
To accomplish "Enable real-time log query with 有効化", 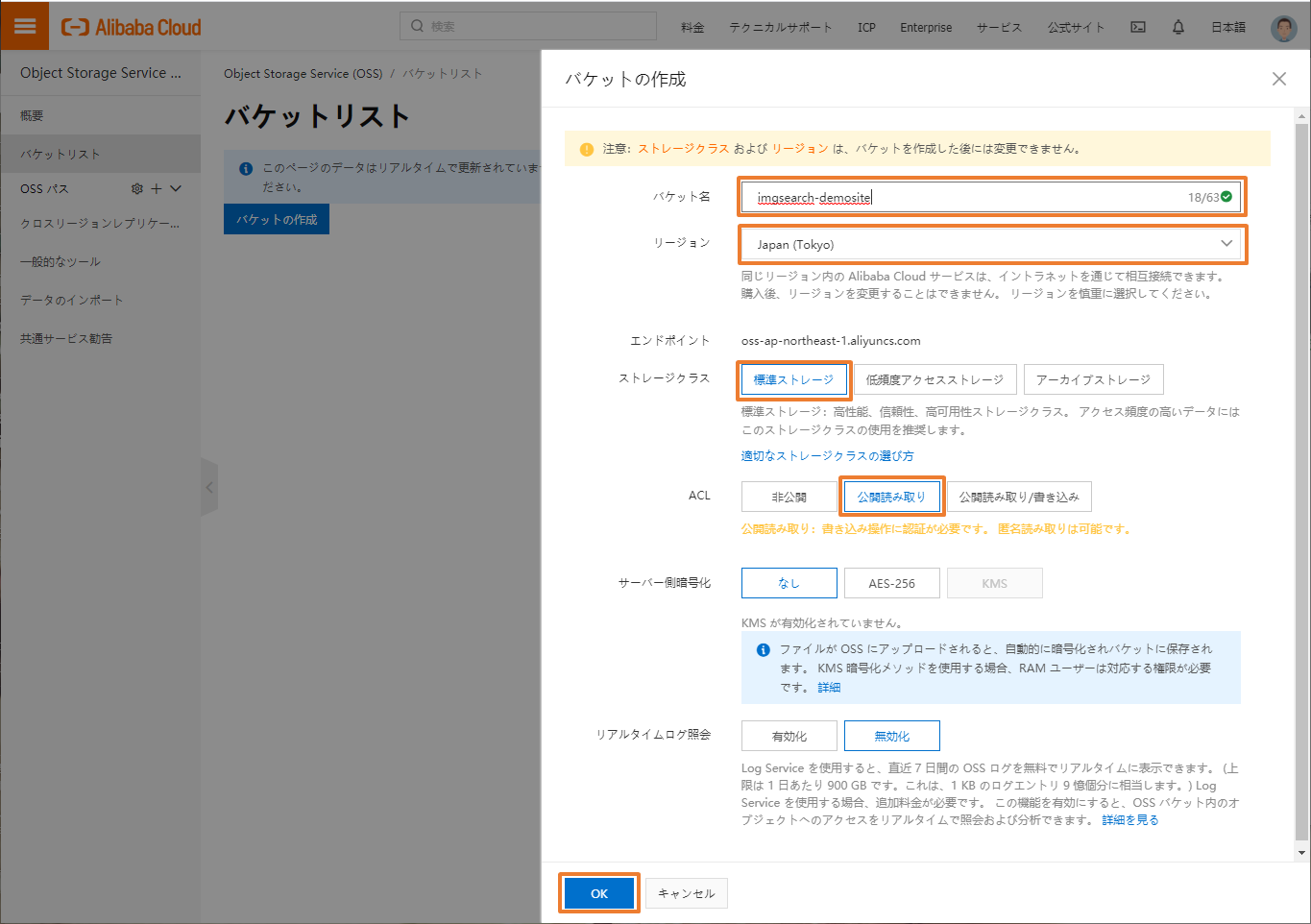I will point(789,737).
